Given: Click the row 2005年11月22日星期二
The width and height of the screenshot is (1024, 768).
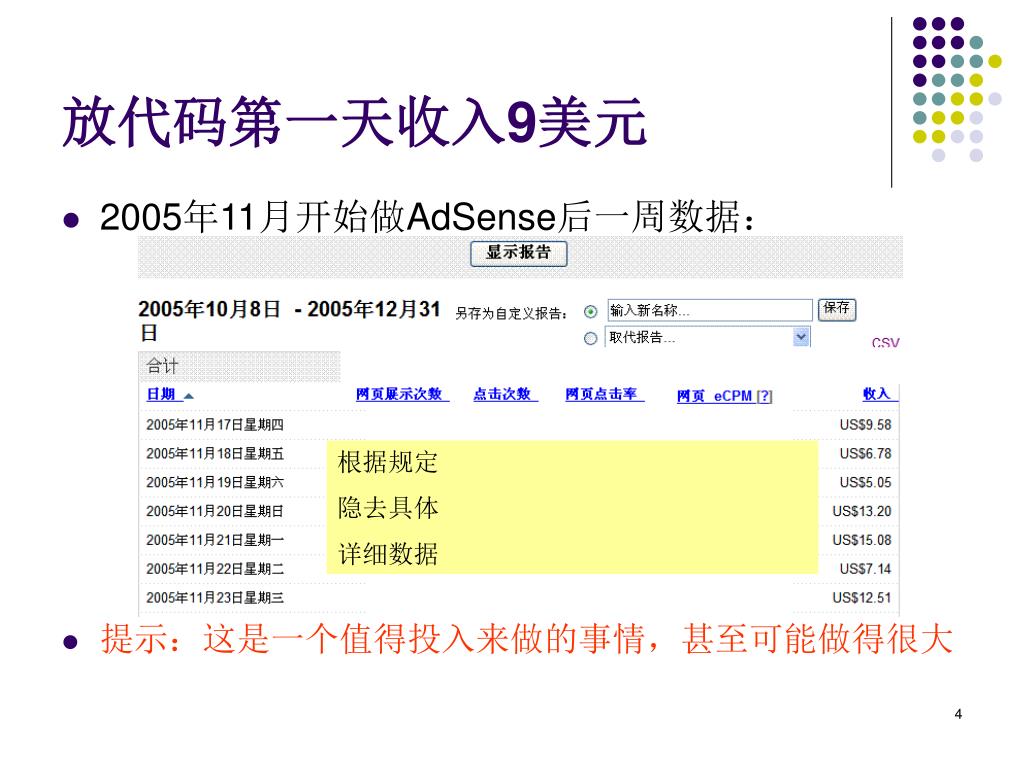Looking at the screenshot, I should [x=519, y=568].
